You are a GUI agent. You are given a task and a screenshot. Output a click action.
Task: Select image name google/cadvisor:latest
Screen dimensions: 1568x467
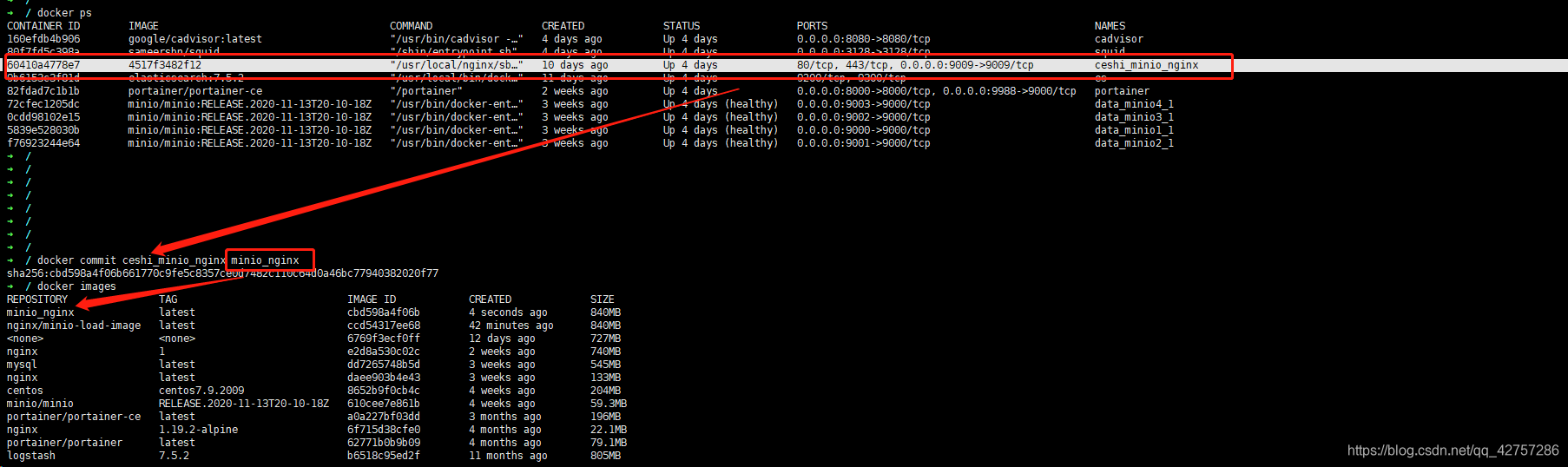[x=195, y=39]
